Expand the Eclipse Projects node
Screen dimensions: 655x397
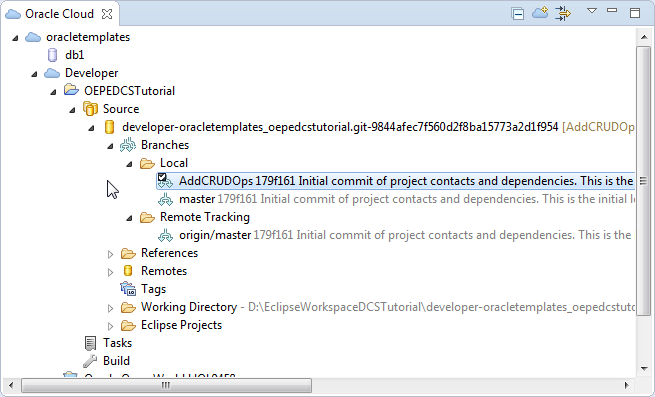110,326
